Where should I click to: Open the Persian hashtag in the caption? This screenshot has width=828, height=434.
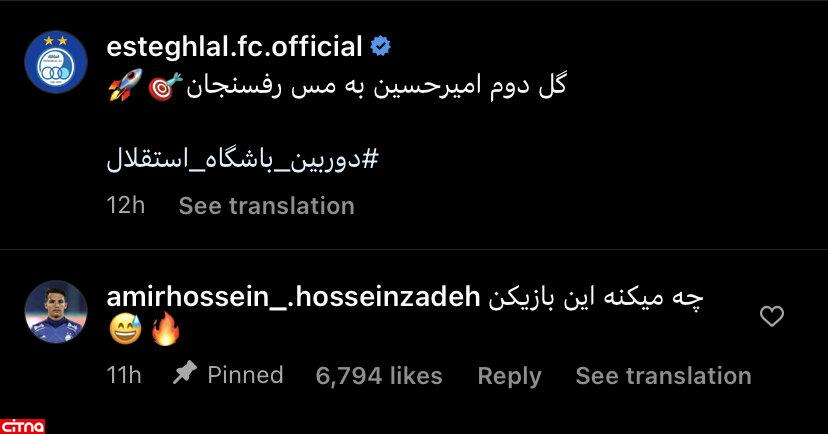tap(243, 161)
